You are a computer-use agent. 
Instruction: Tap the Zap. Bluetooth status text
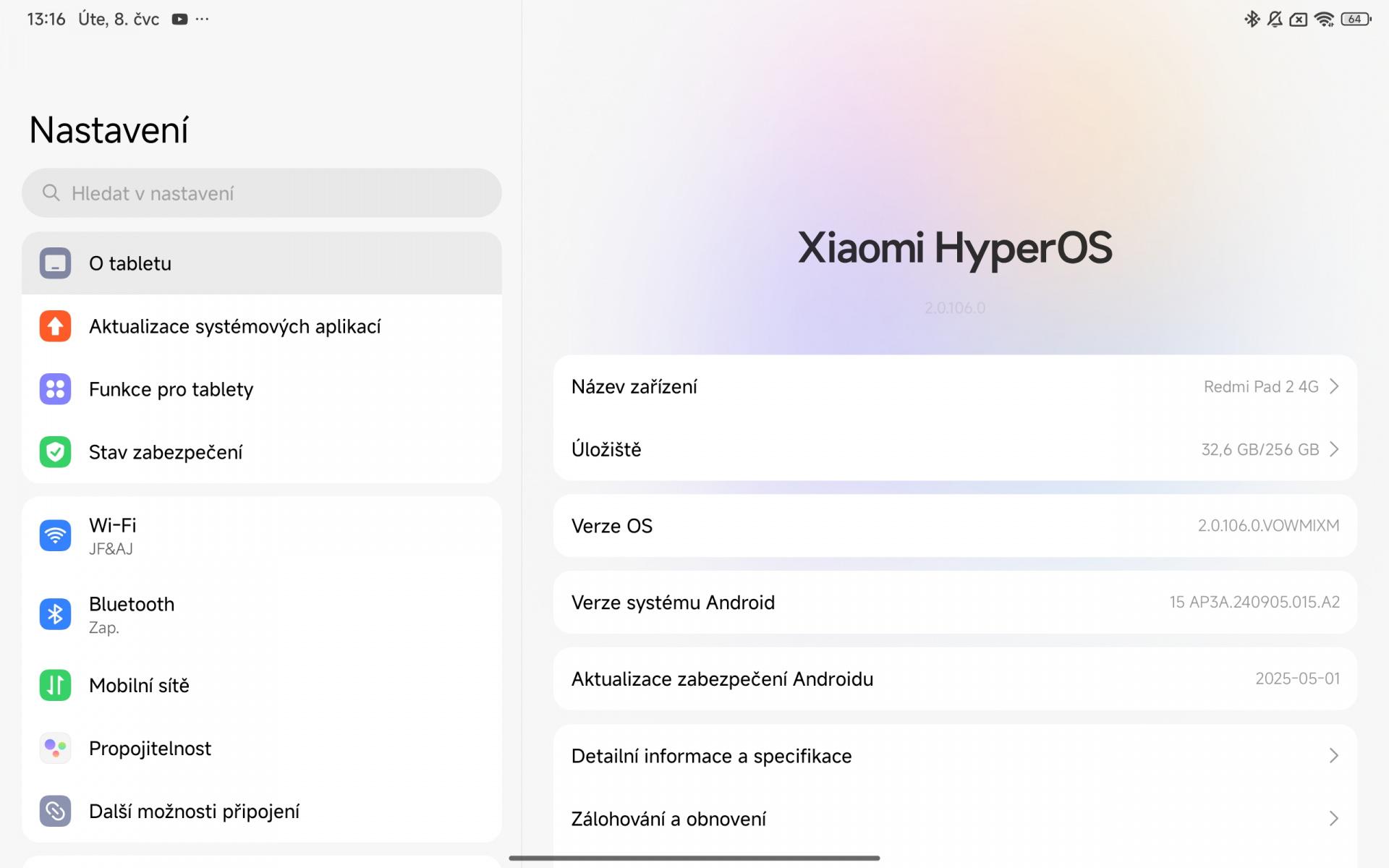[104, 628]
